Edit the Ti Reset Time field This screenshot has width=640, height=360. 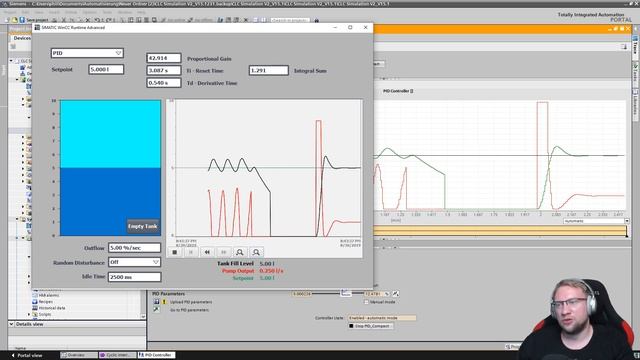pos(164,70)
